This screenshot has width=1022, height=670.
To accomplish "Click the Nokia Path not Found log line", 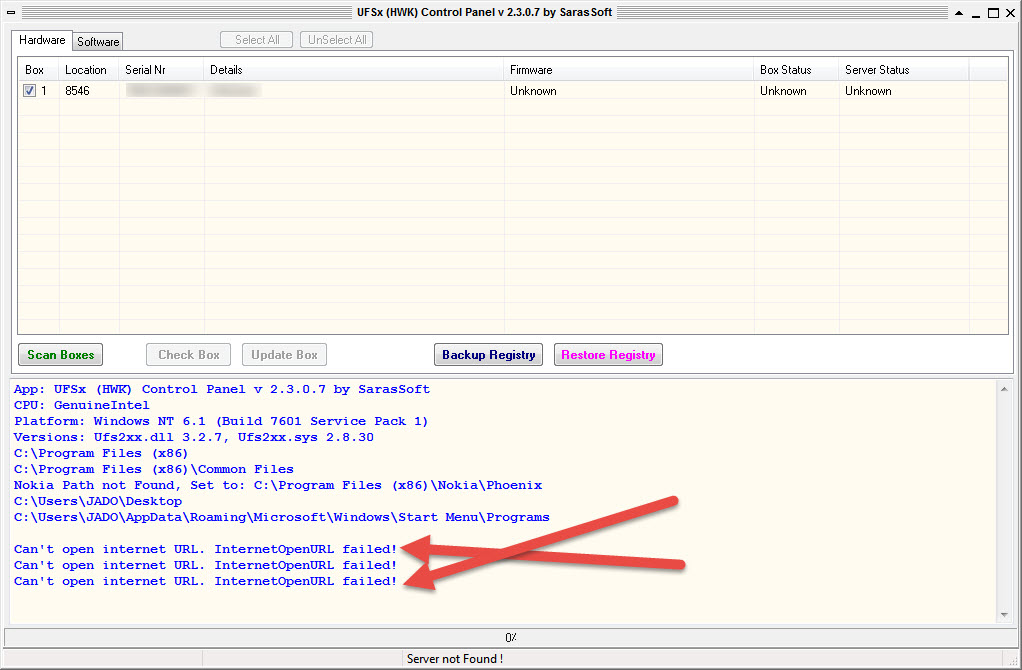I will (x=278, y=485).
